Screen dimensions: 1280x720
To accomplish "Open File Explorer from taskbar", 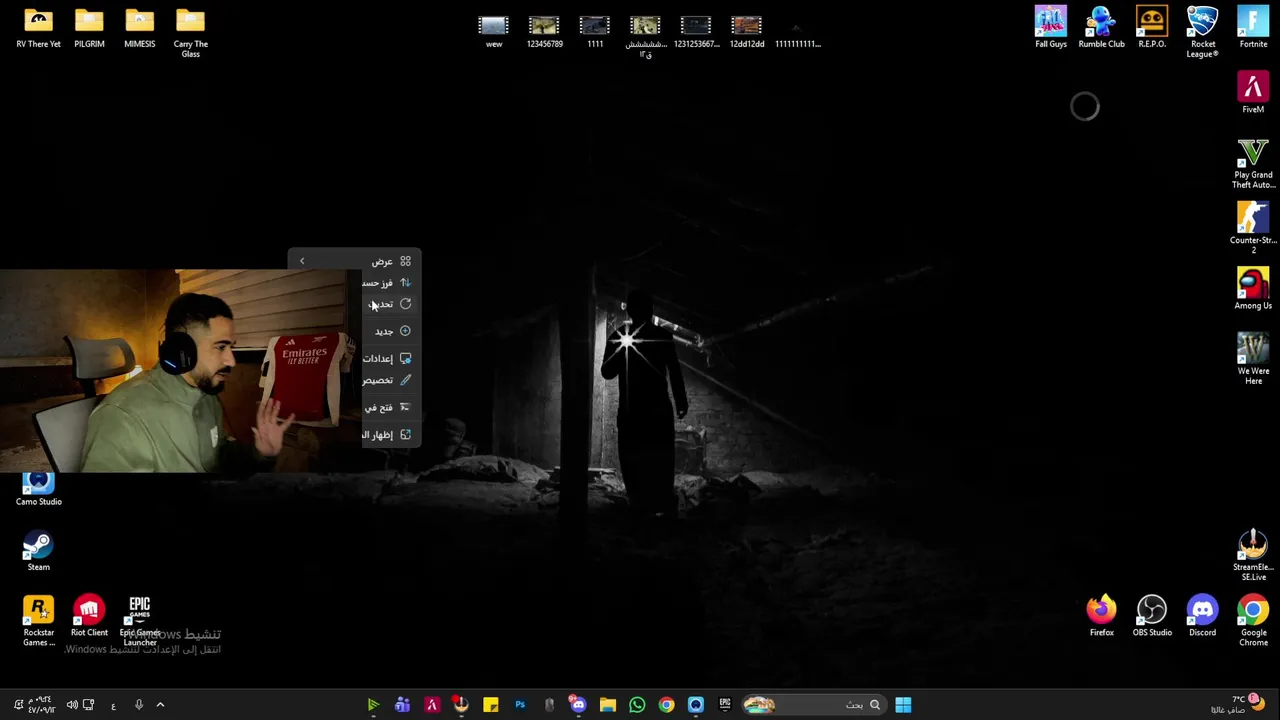I will pos(607,705).
